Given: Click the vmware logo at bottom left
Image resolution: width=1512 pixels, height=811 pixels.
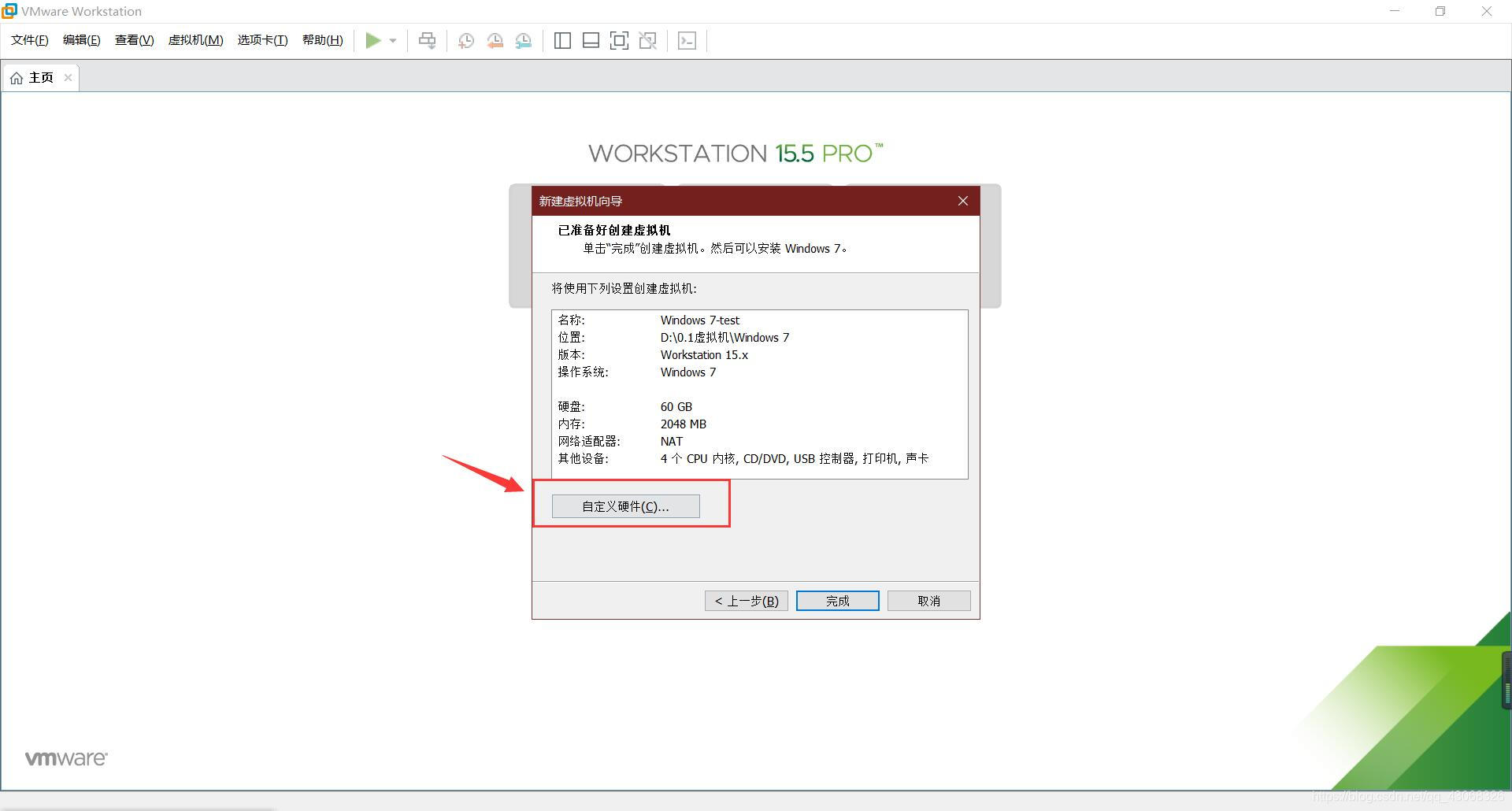Looking at the screenshot, I should click(x=66, y=758).
